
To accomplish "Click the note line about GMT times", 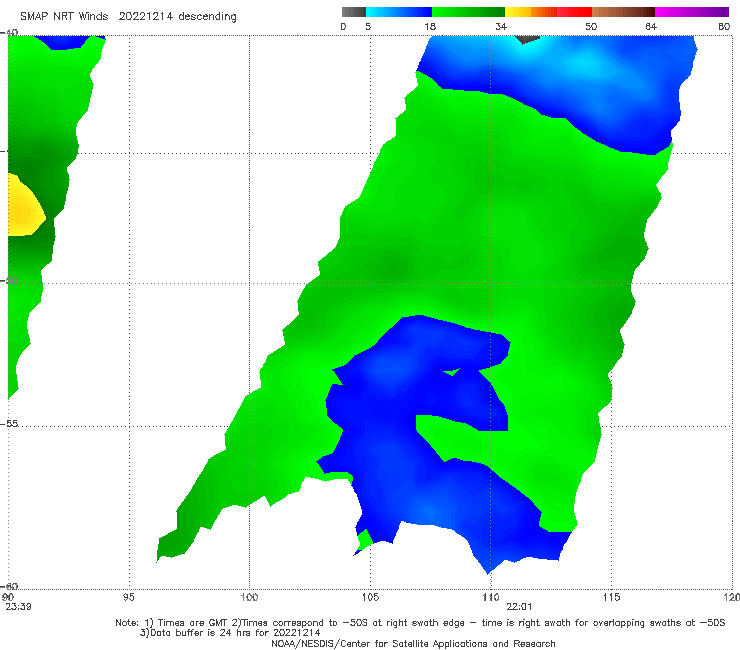I will (420, 623).
